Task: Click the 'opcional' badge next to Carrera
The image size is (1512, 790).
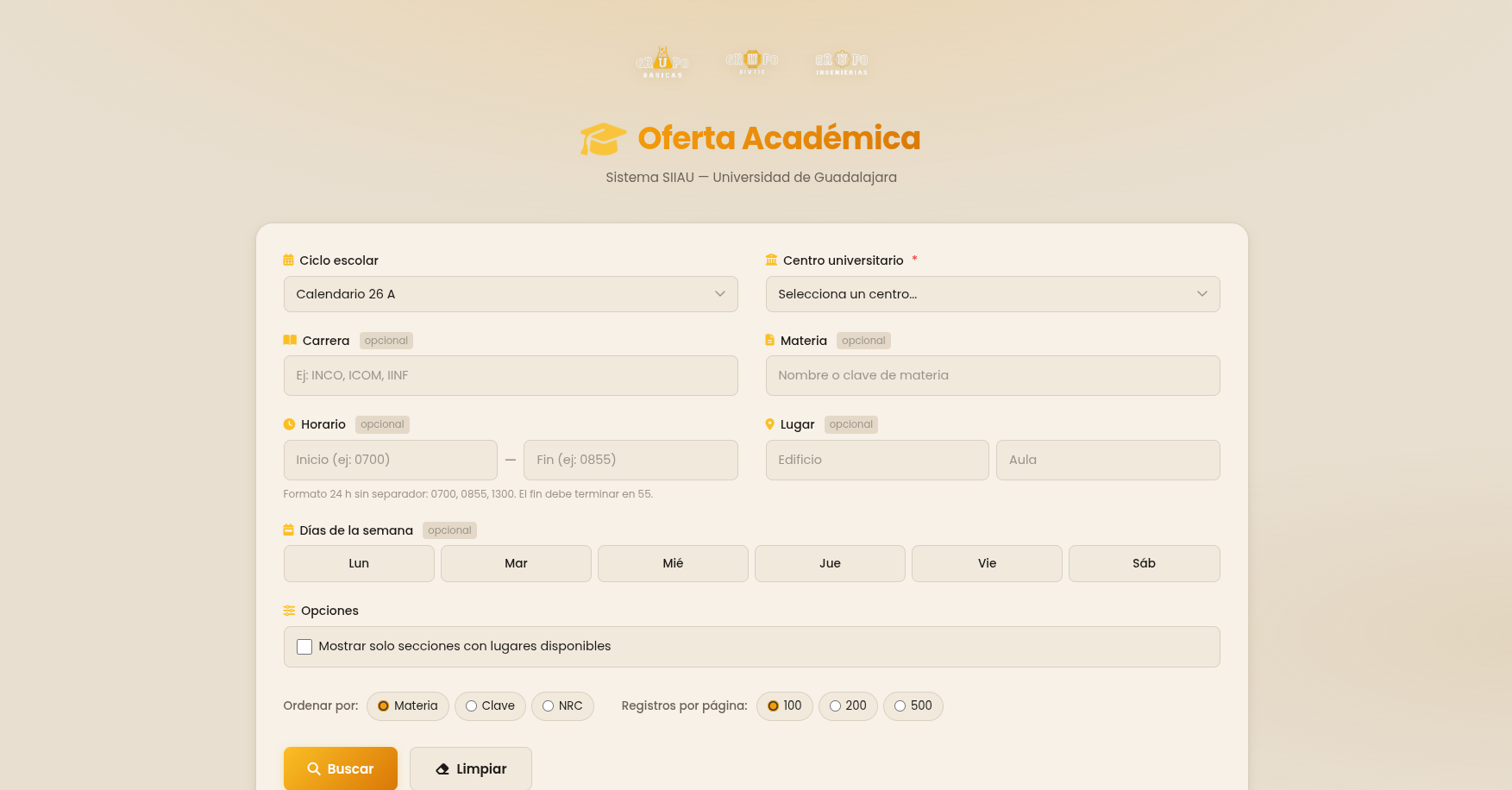Action: [x=386, y=341]
